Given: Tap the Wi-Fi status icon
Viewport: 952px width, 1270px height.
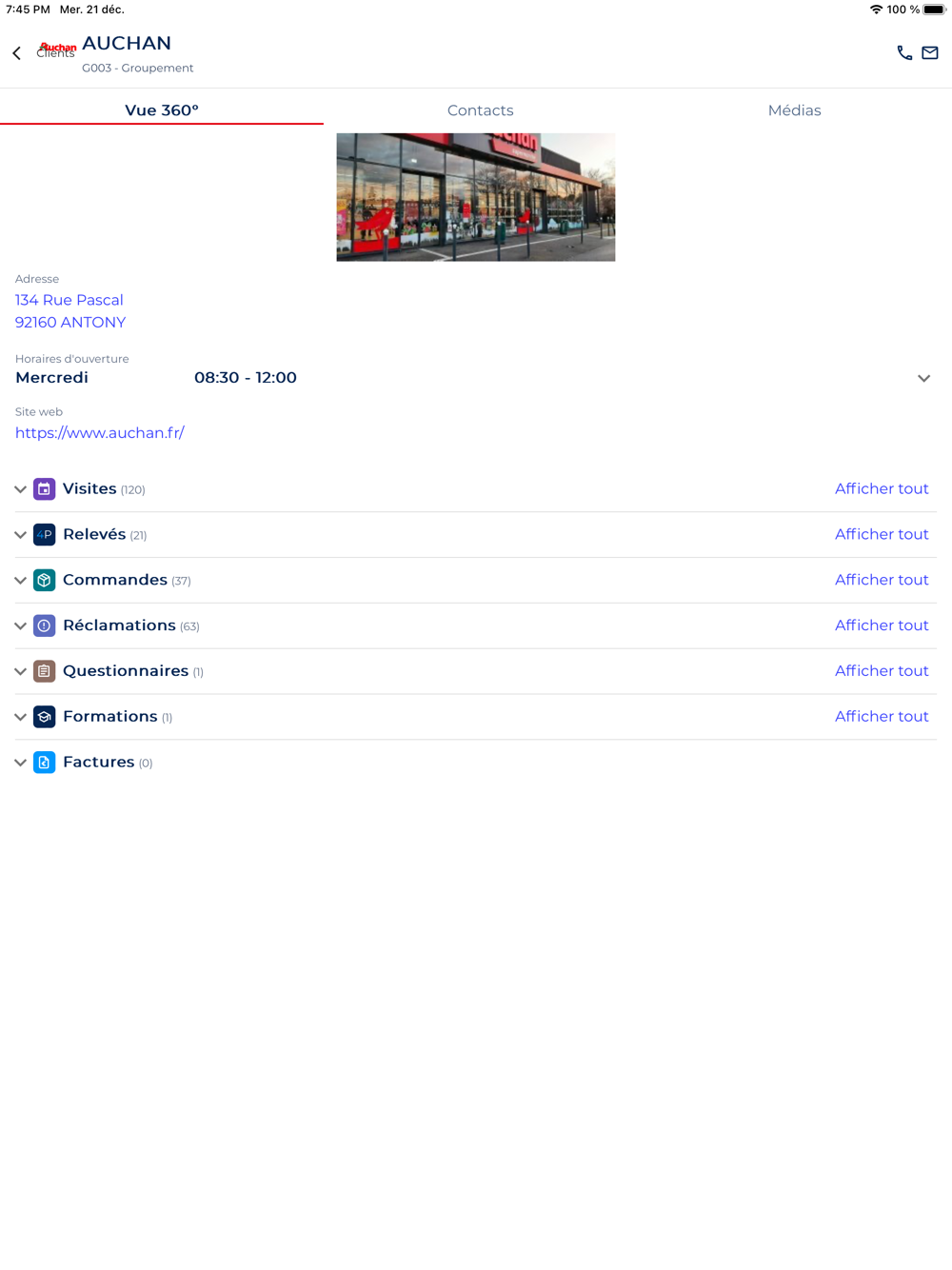Looking at the screenshot, I should pos(876,10).
